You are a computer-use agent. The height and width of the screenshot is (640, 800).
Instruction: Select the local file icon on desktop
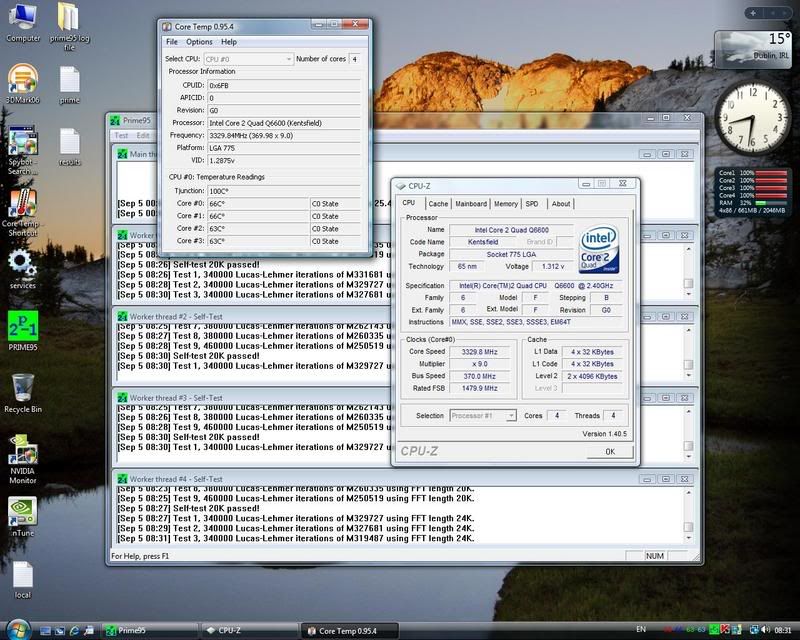coord(23,580)
